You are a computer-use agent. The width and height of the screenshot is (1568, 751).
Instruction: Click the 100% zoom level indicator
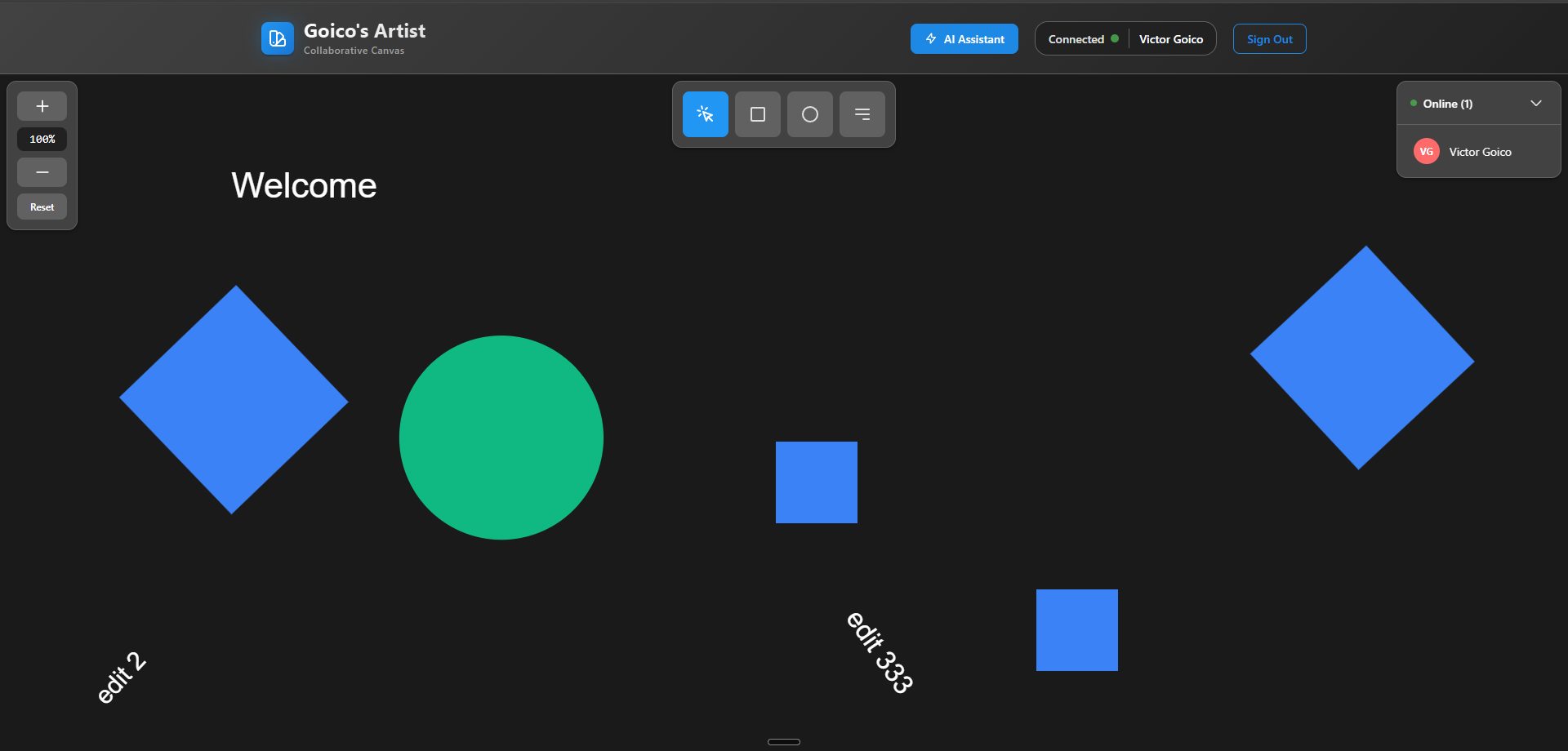[42, 140]
